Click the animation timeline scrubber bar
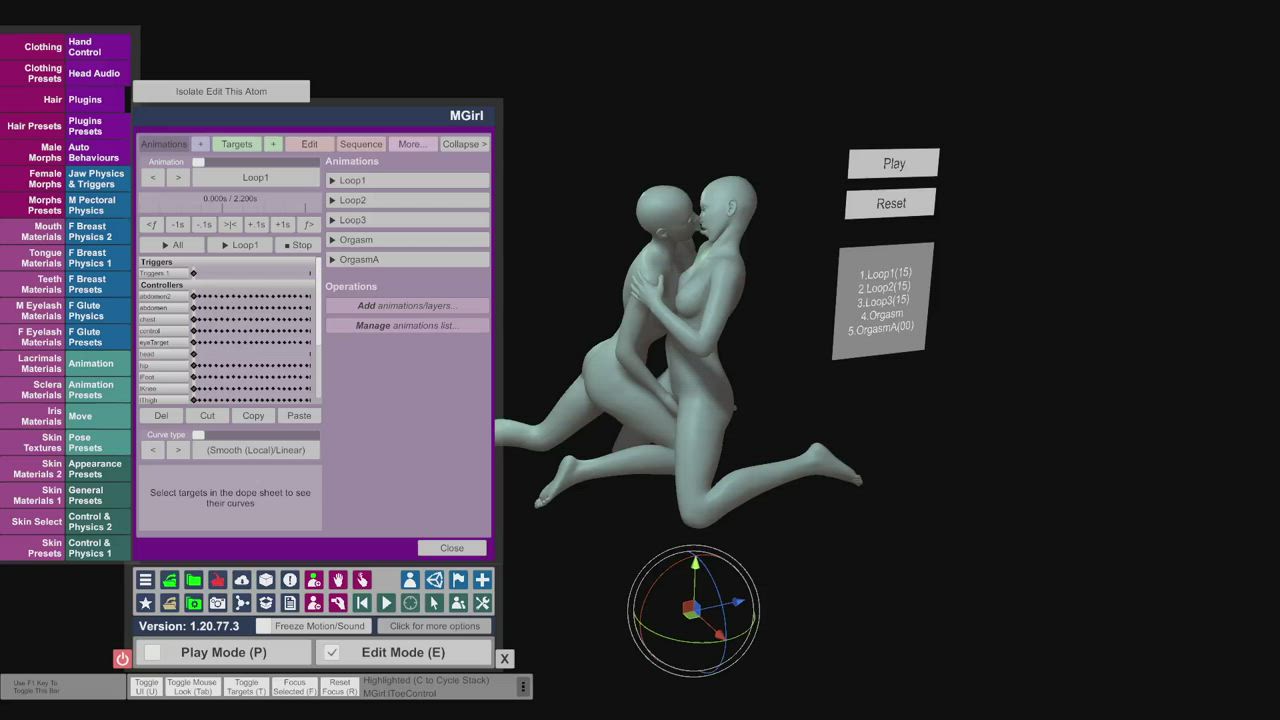The height and width of the screenshot is (720, 1280). pos(230,209)
